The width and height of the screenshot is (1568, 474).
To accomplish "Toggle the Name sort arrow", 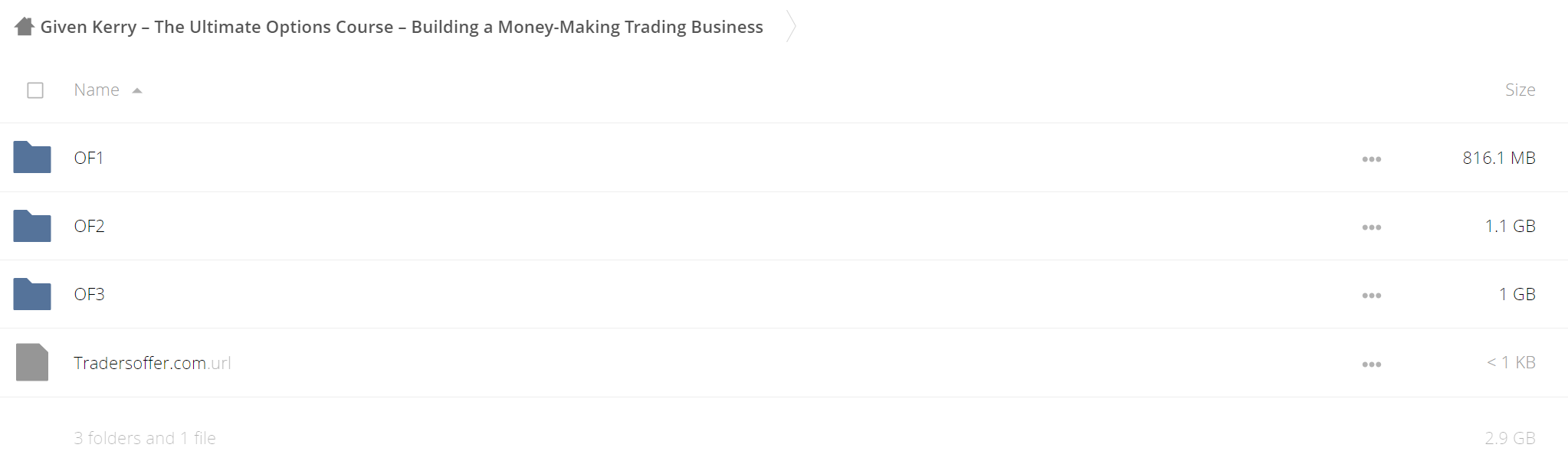I will point(137,90).
